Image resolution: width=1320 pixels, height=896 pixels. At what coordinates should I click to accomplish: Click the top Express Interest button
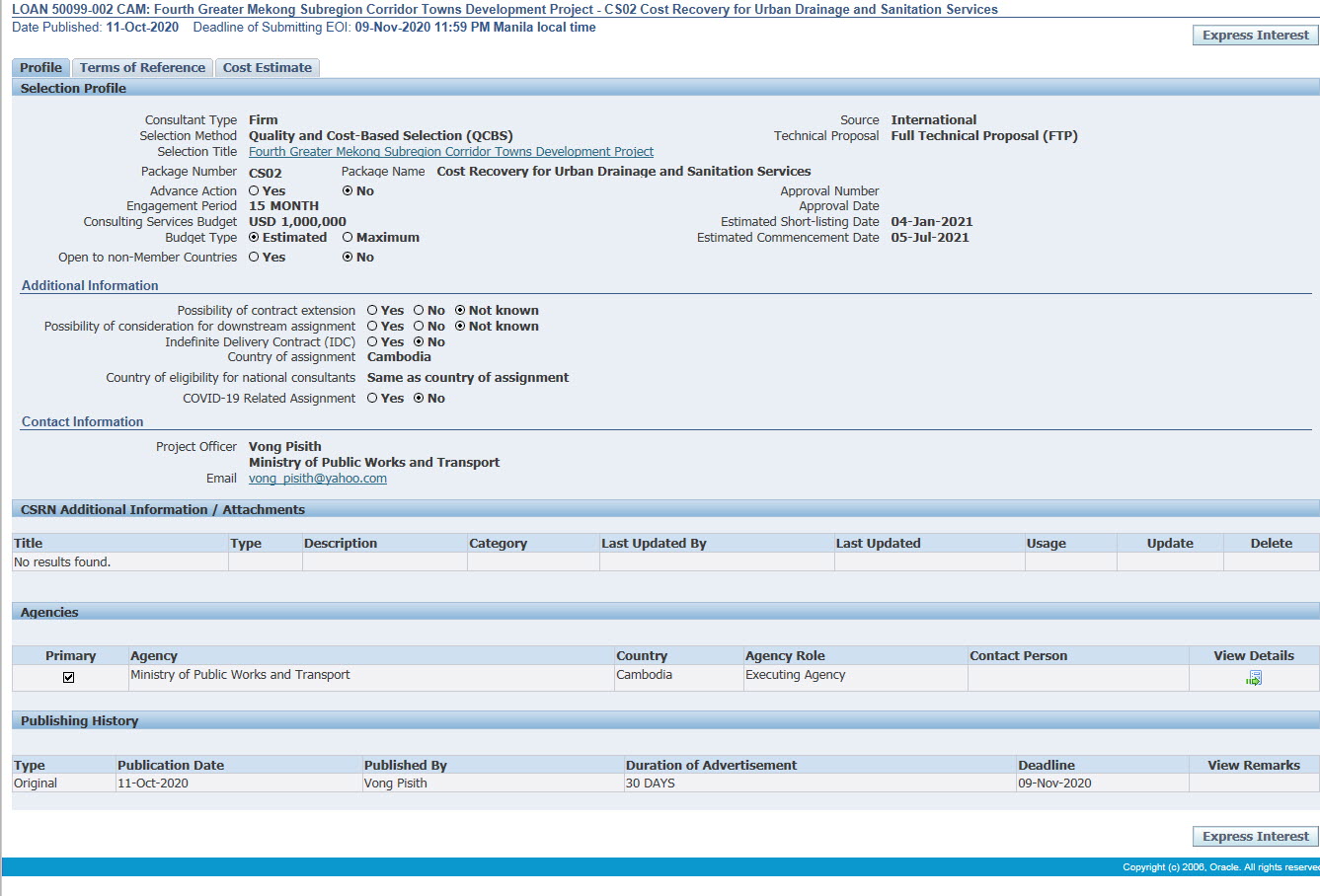coord(1255,35)
